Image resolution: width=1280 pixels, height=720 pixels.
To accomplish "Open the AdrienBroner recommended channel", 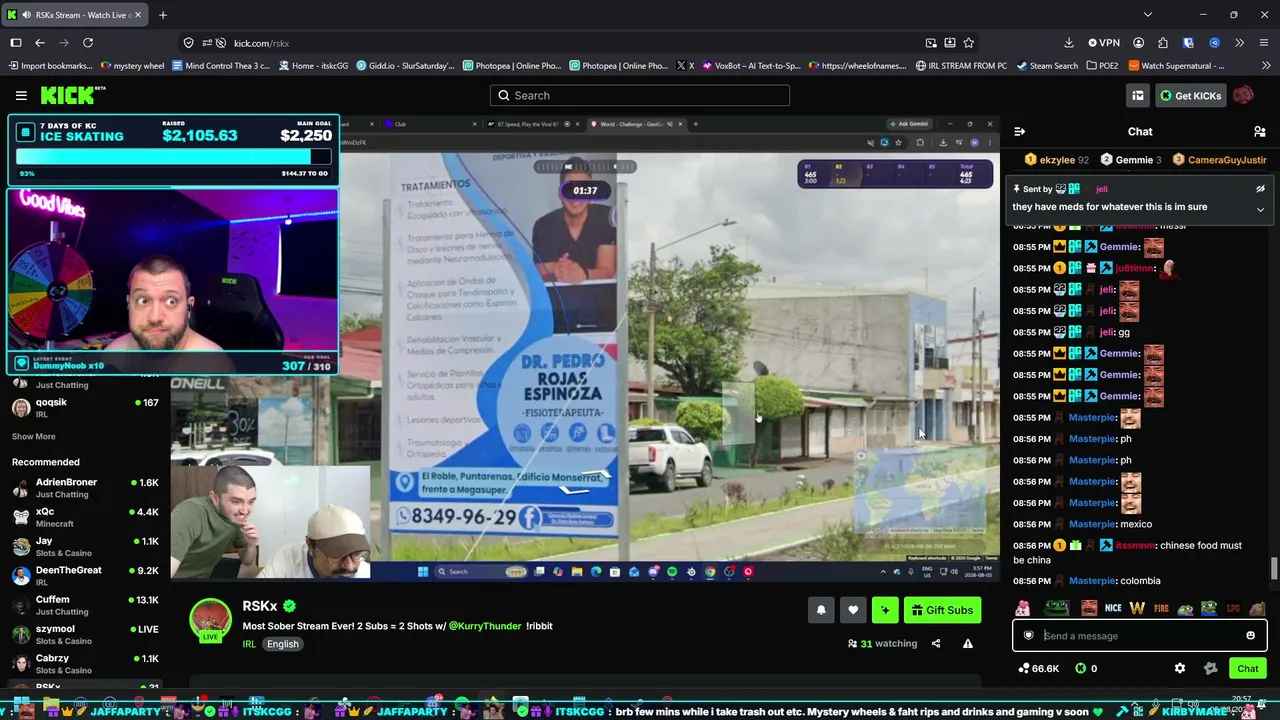I will coord(85,488).
